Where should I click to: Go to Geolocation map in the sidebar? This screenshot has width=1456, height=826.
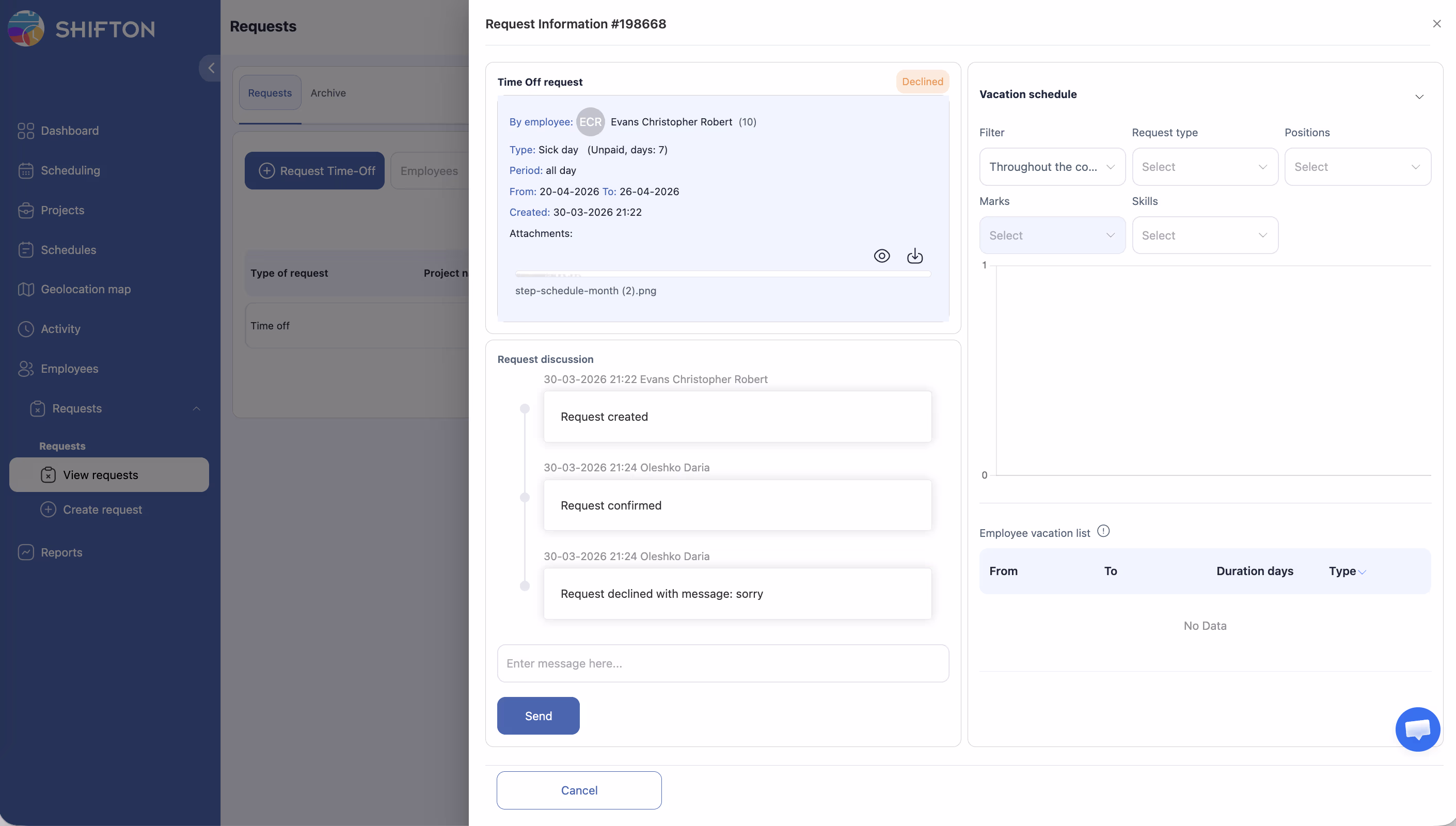click(x=85, y=289)
